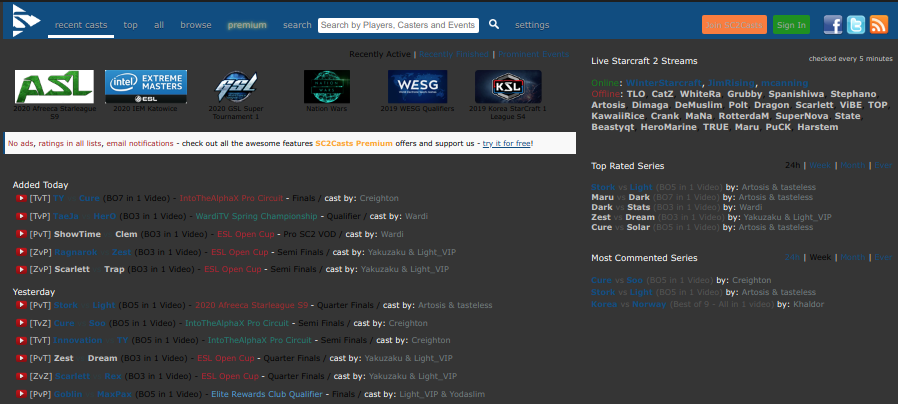Open the Korea vs Norway commented series
The height and width of the screenshot is (404, 898).
coord(629,304)
